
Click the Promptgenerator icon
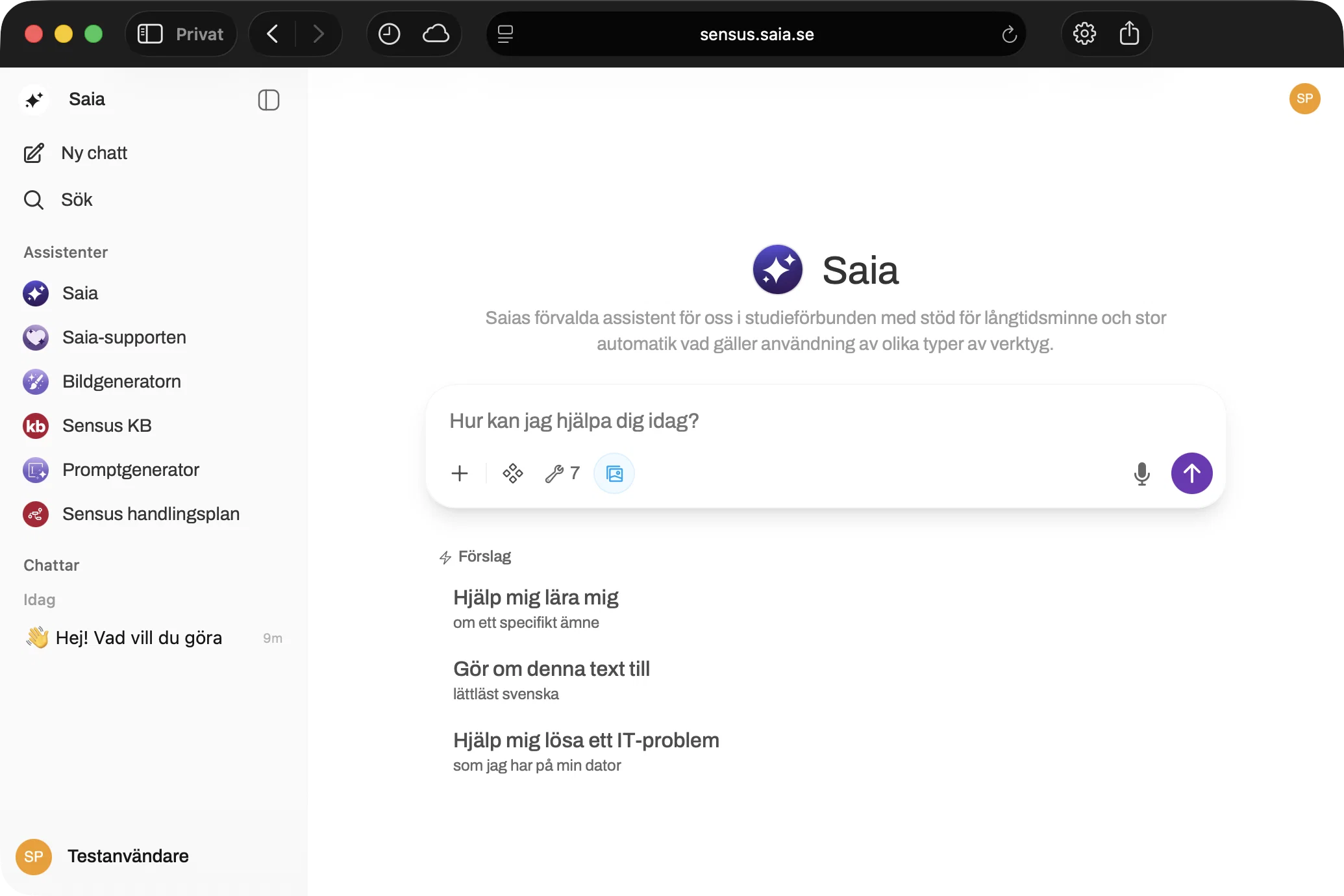[x=36, y=470]
